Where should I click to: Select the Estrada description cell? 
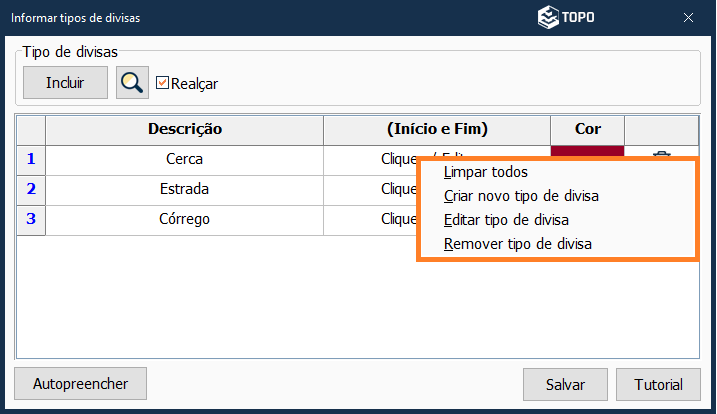[x=185, y=189]
